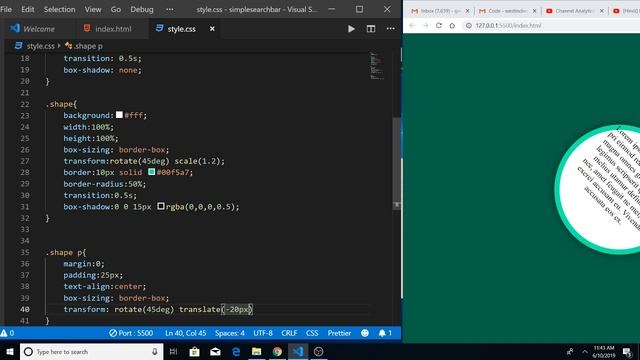
Task: Open the Windows Start menu
Action: (10, 351)
